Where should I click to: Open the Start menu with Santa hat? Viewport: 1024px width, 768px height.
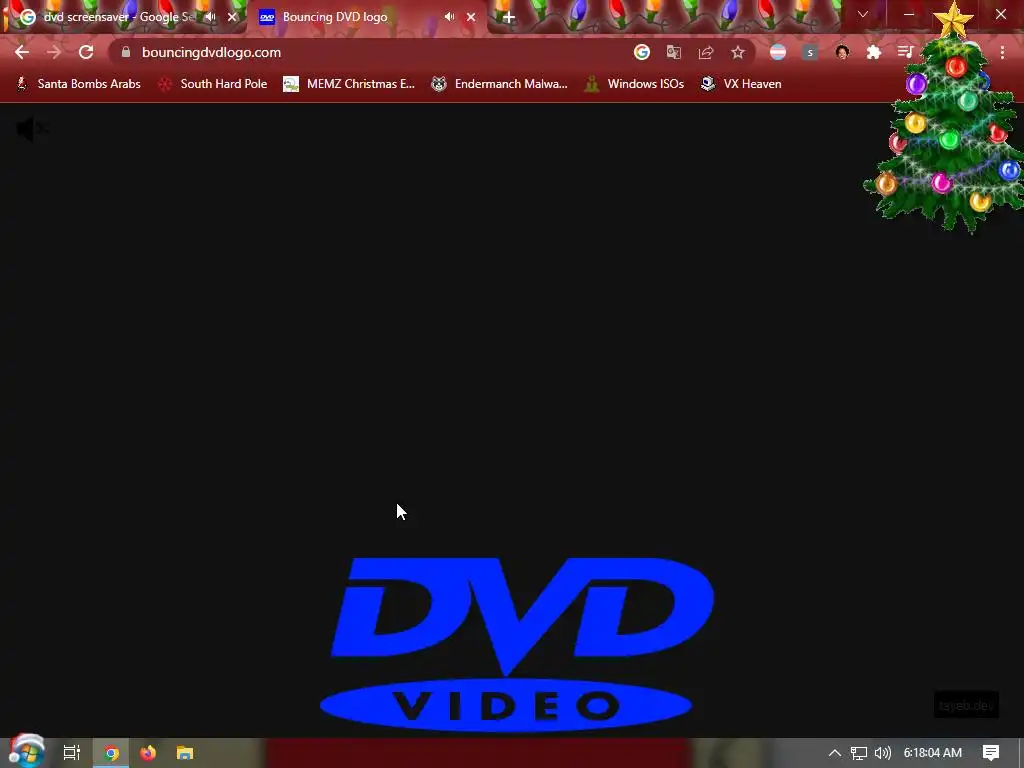pos(26,751)
